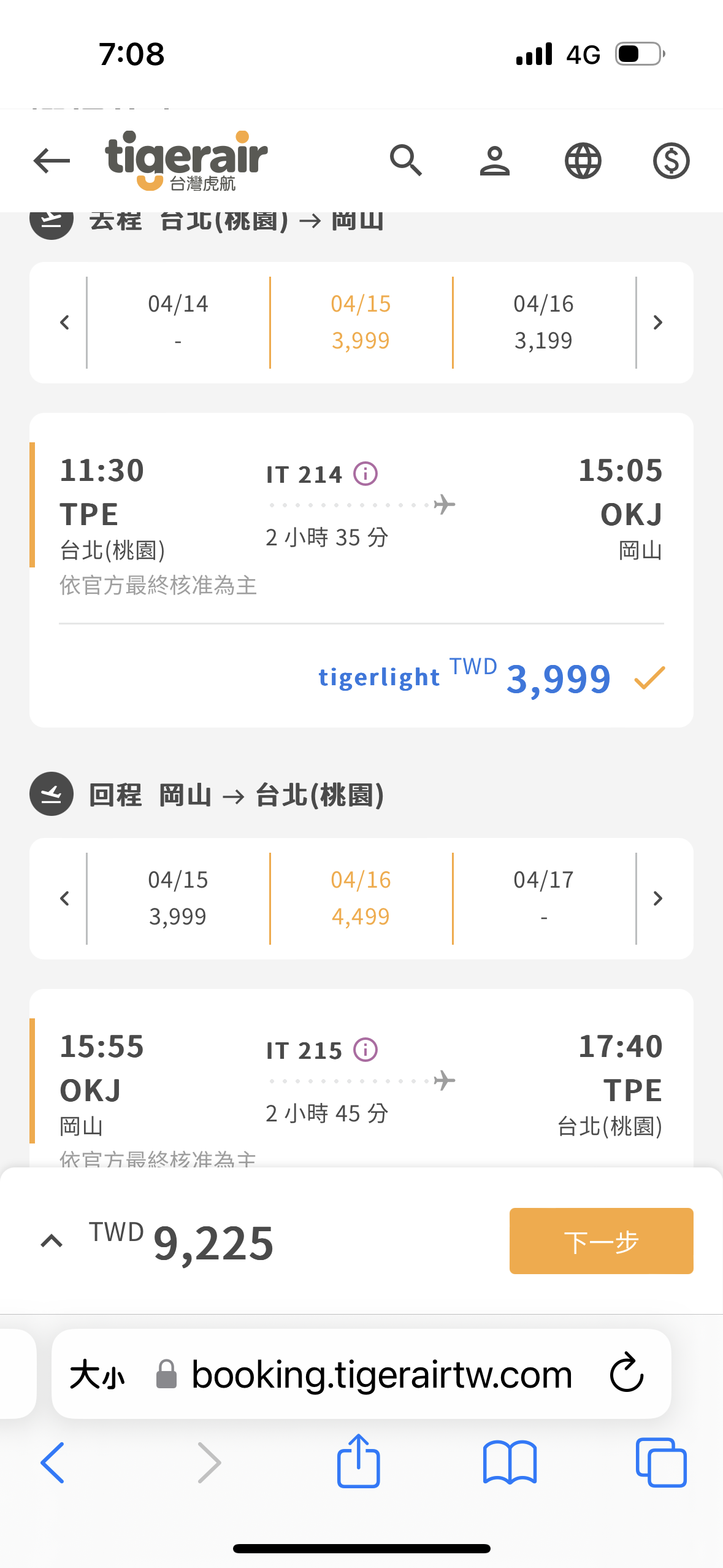
Task: Tap the Safari share icon
Action: click(359, 1461)
